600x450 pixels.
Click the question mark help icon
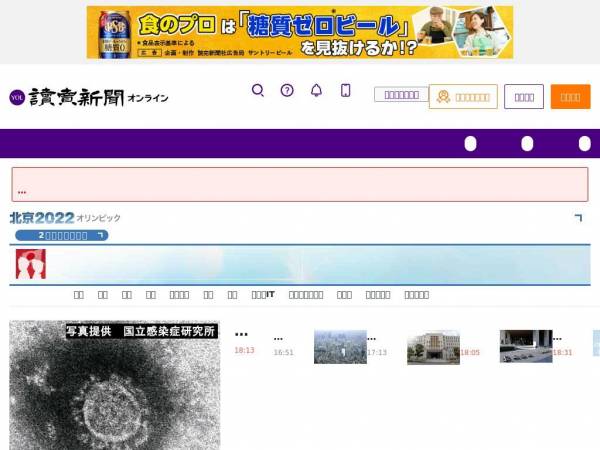287,90
